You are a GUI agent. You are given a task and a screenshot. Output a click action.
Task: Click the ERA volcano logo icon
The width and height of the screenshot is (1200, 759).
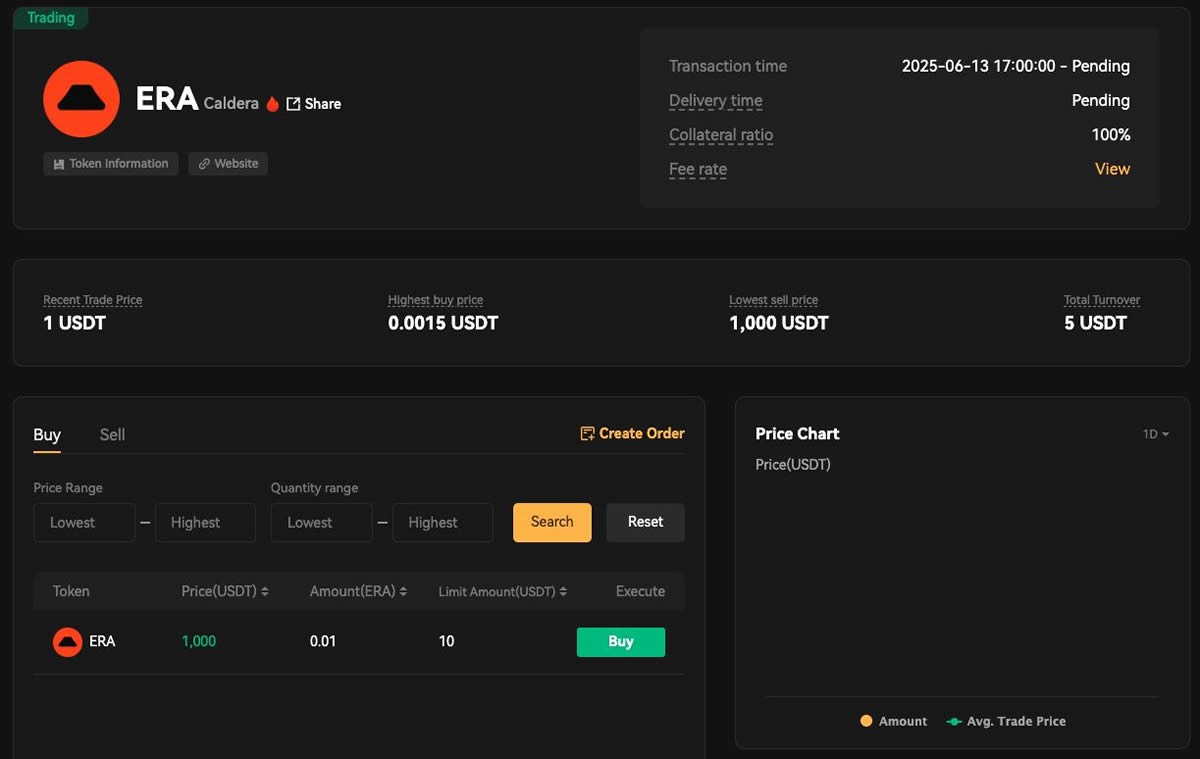click(80, 99)
